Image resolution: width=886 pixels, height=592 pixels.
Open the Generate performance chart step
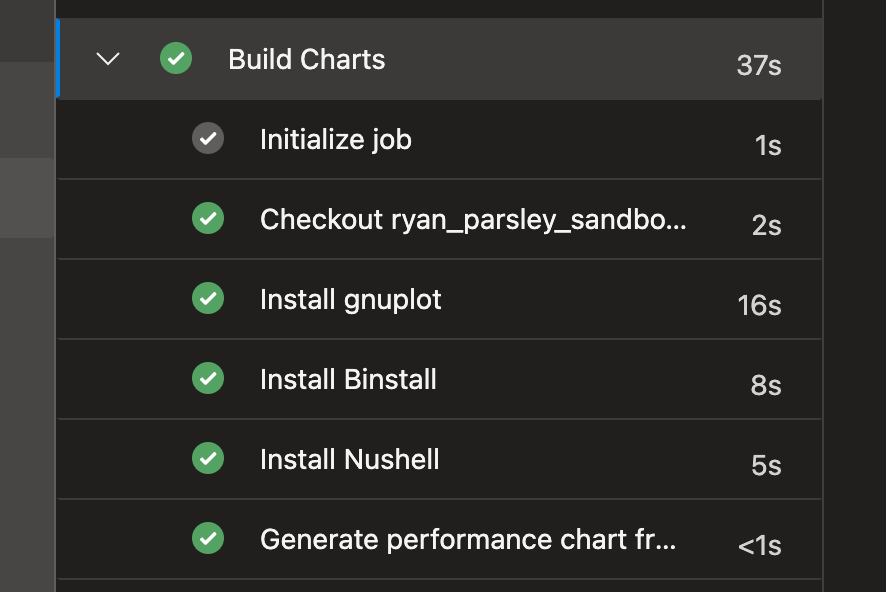pyautogui.click(x=467, y=539)
